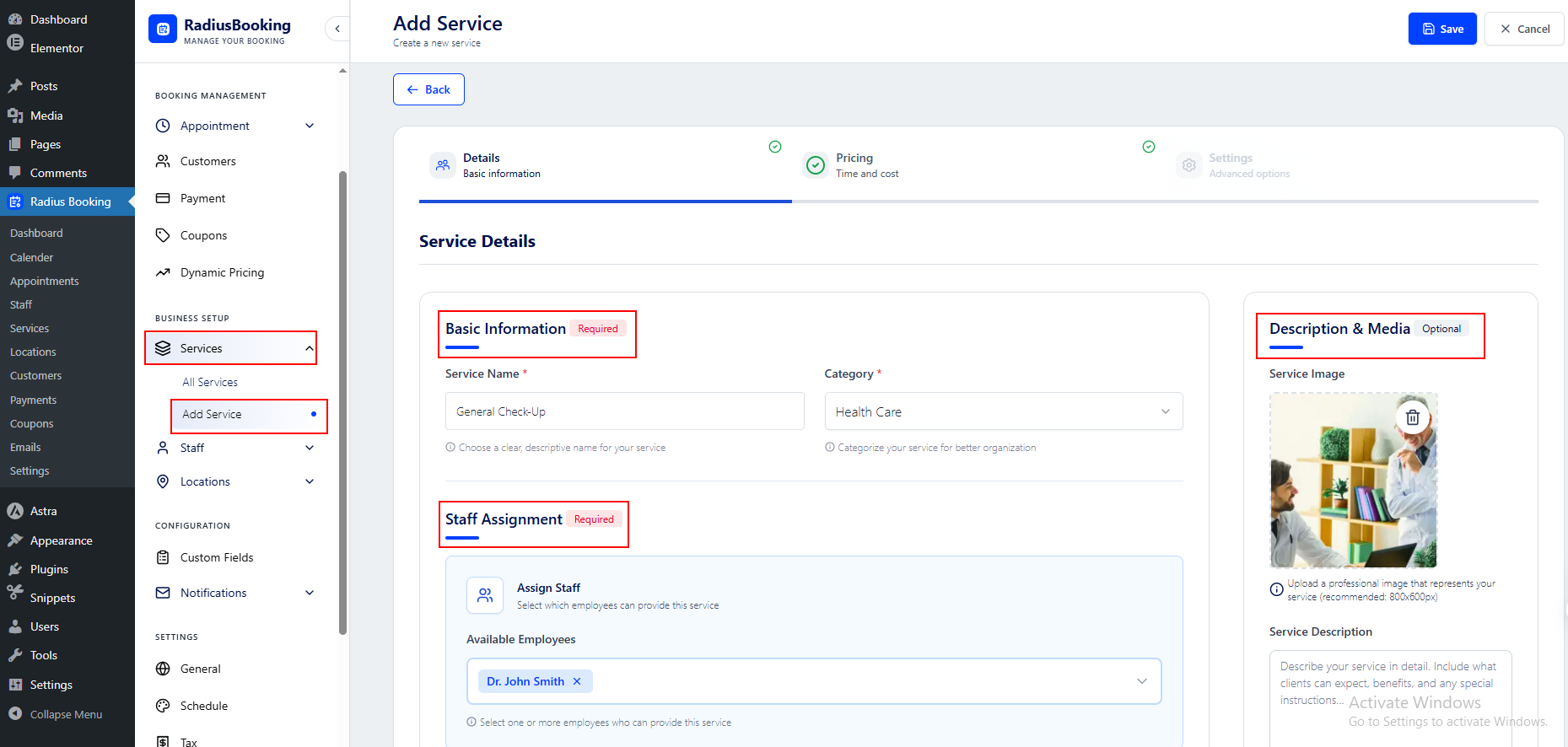Click the Plugins icon in WordPress menu
The height and width of the screenshot is (747, 1568).
pos(15,569)
